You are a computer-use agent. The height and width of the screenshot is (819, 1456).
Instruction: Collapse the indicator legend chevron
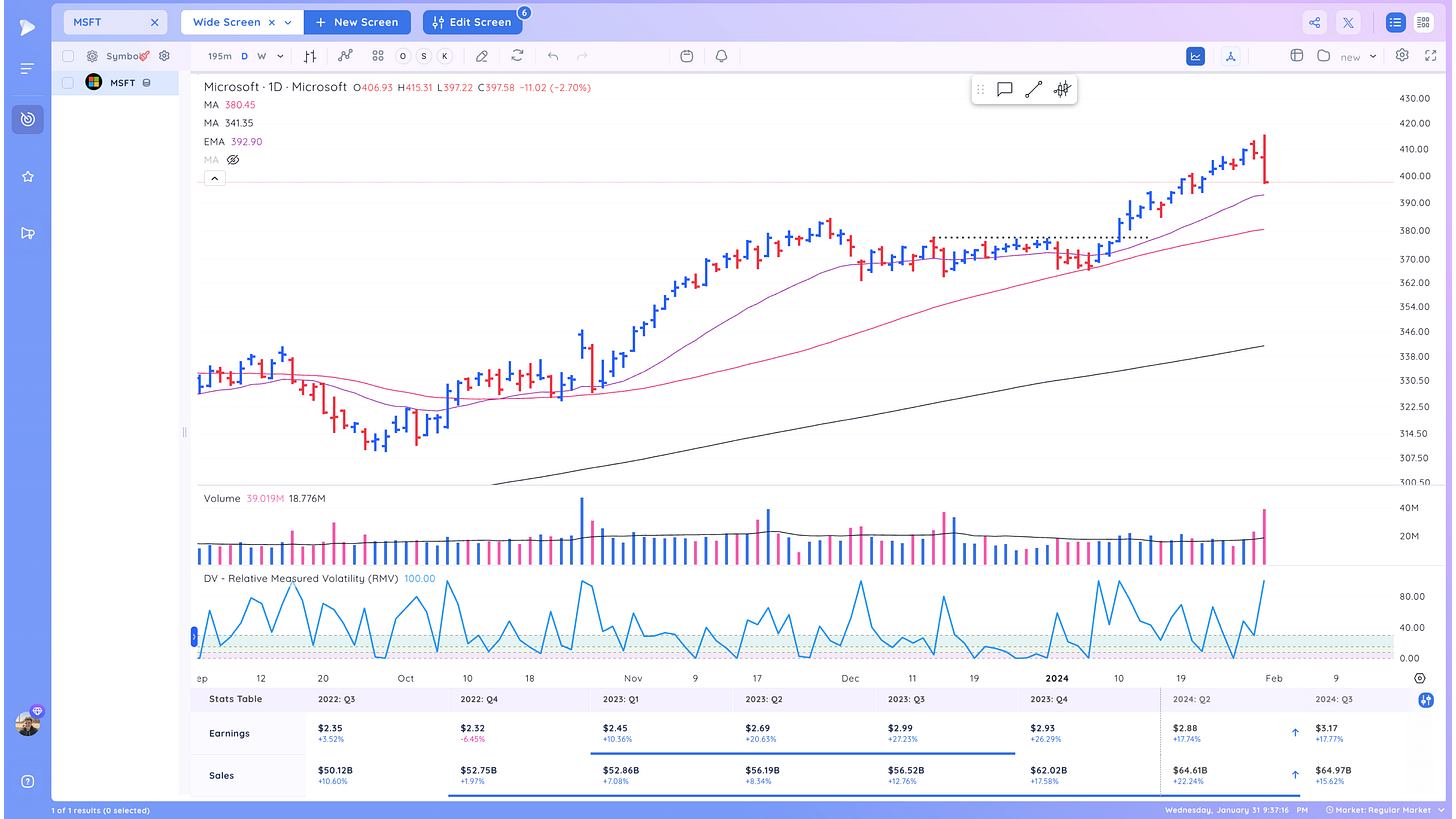215,178
